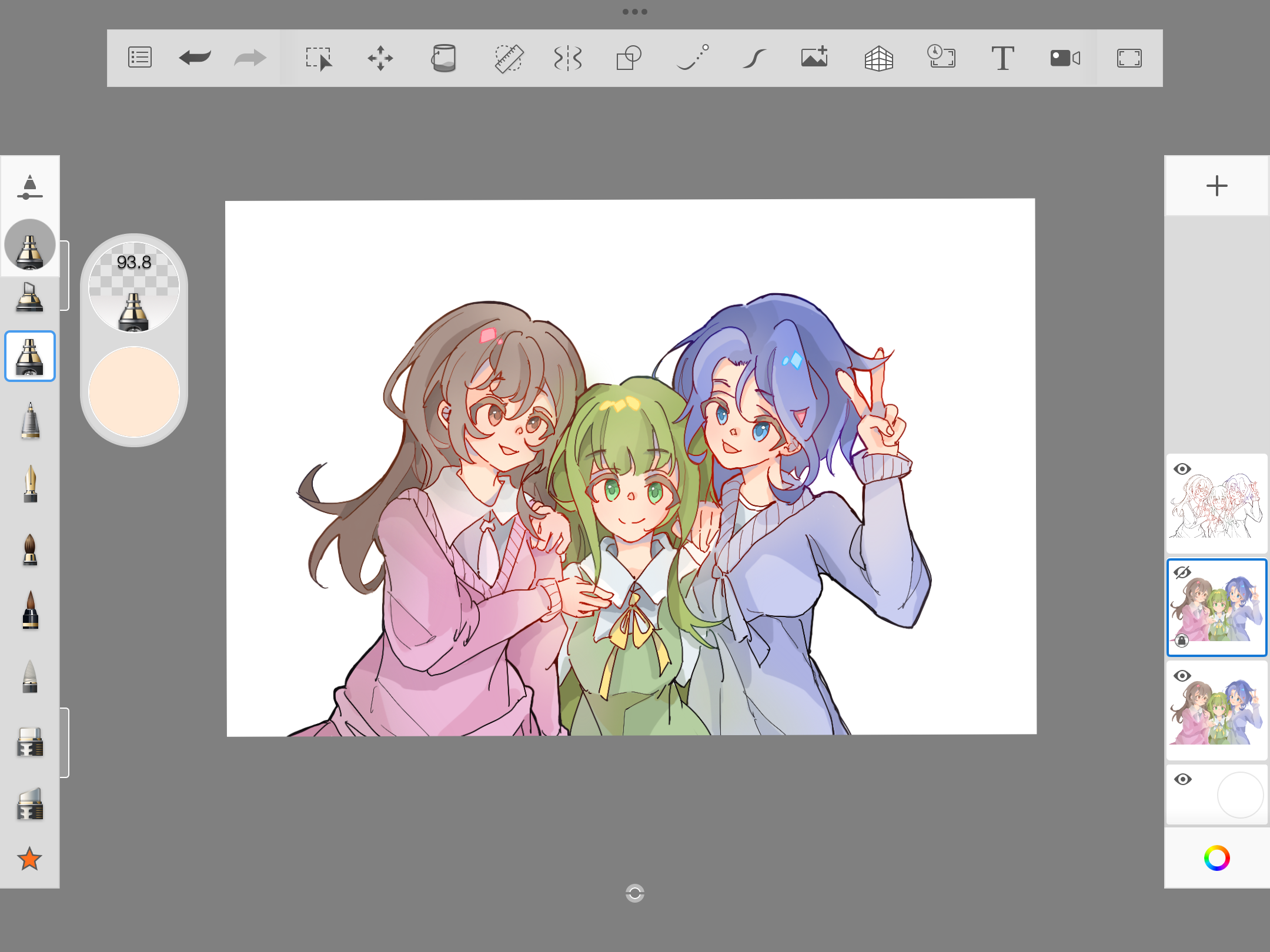Select the soft angled eraser tool
This screenshot has height=952, width=1270.
(x=30, y=804)
